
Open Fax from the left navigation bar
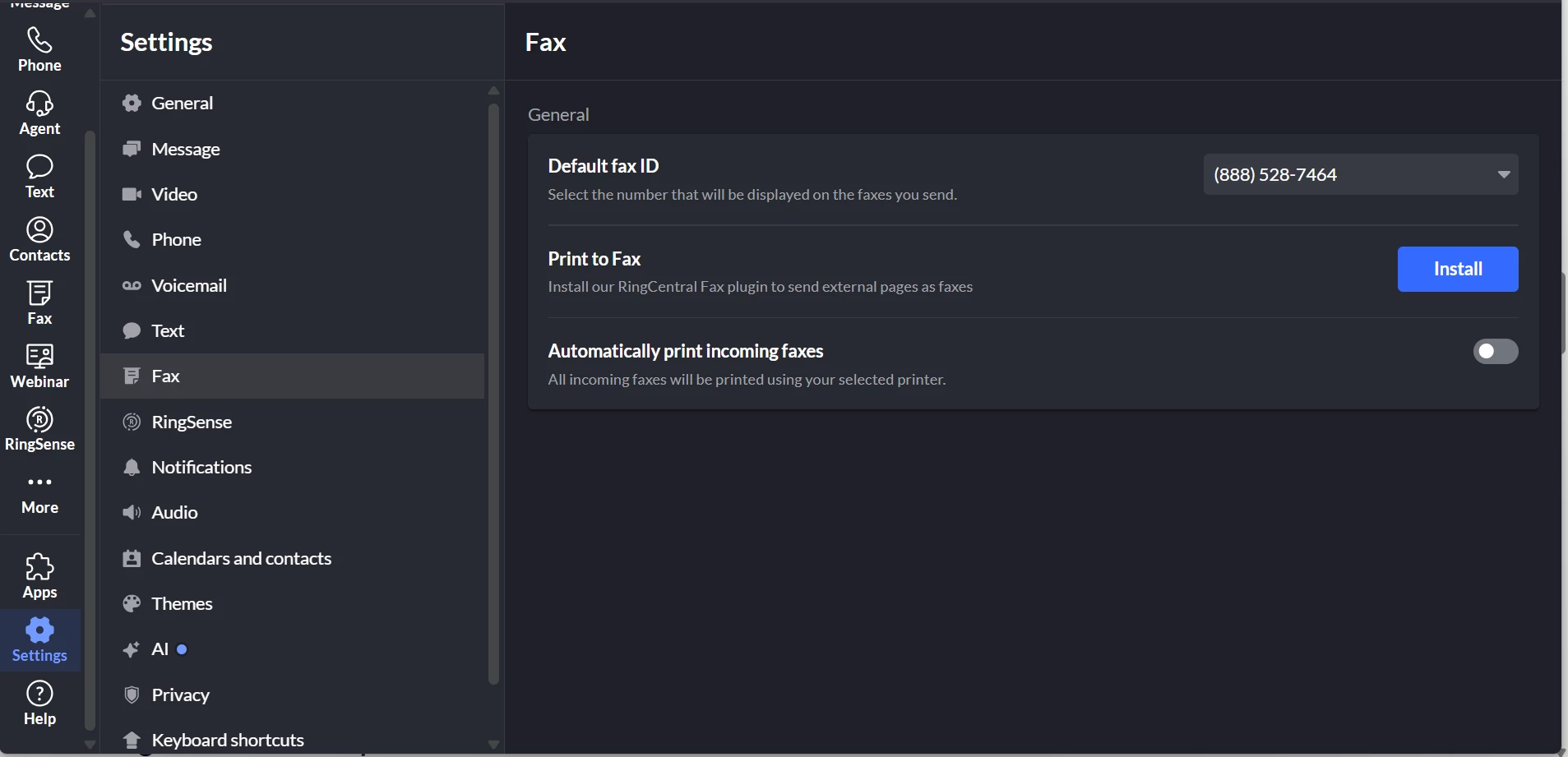pos(39,302)
